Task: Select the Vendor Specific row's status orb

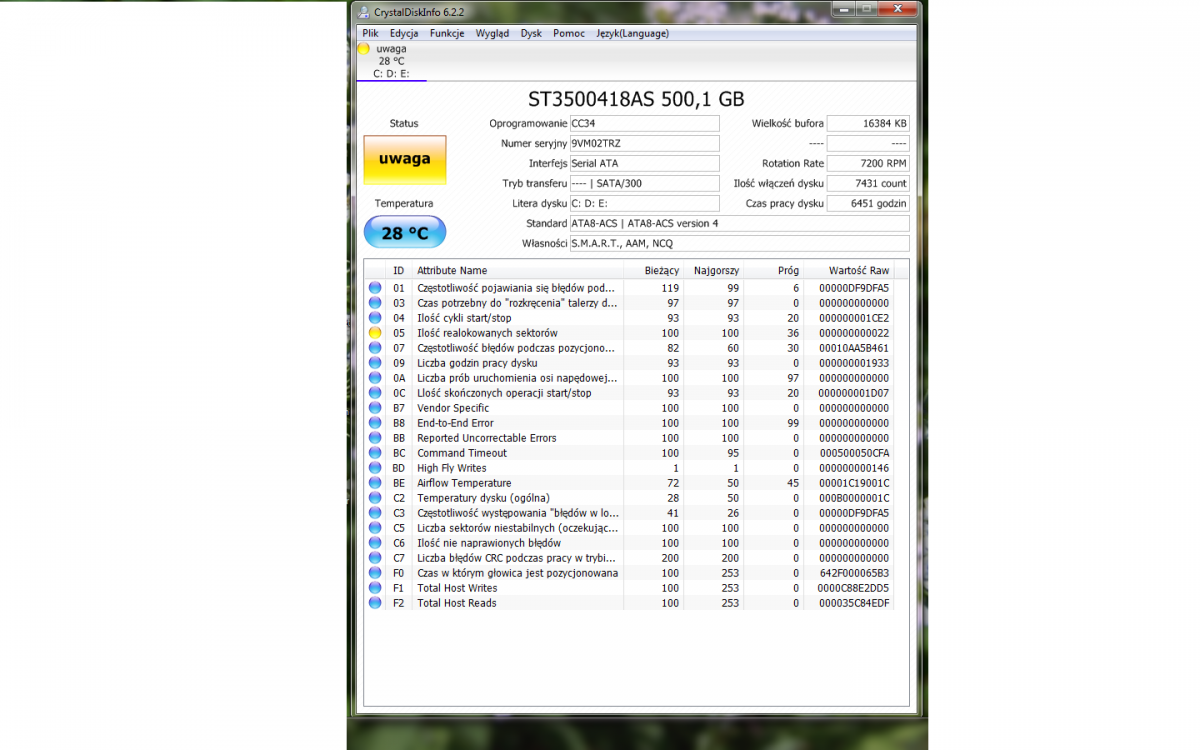Action: [375, 408]
